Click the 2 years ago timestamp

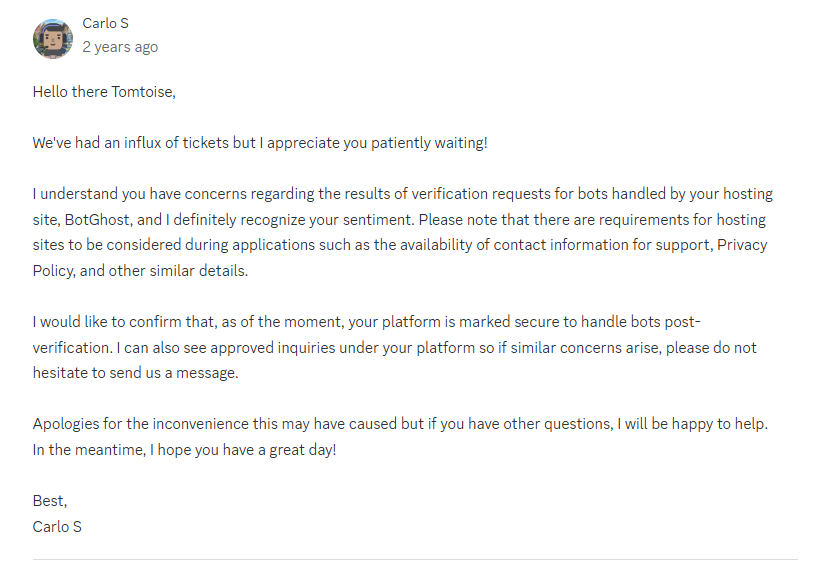click(120, 47)
